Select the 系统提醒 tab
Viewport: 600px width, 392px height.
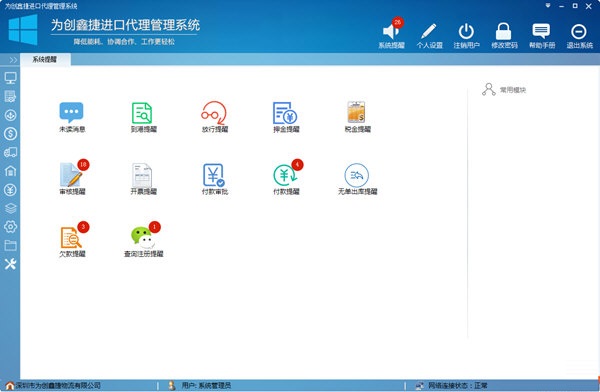45,59
